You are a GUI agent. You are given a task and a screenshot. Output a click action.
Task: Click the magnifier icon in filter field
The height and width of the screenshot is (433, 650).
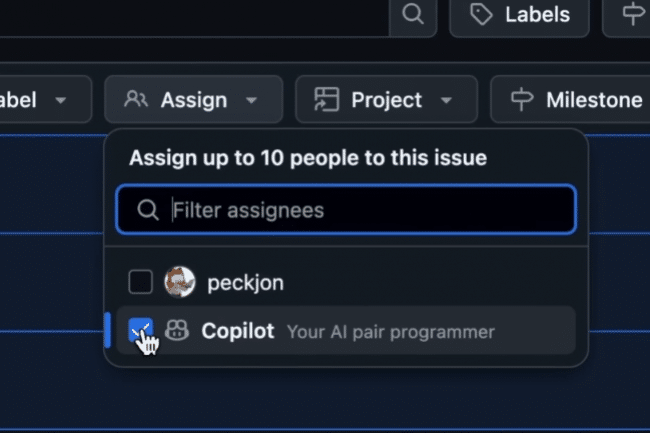tap(148, 210)
